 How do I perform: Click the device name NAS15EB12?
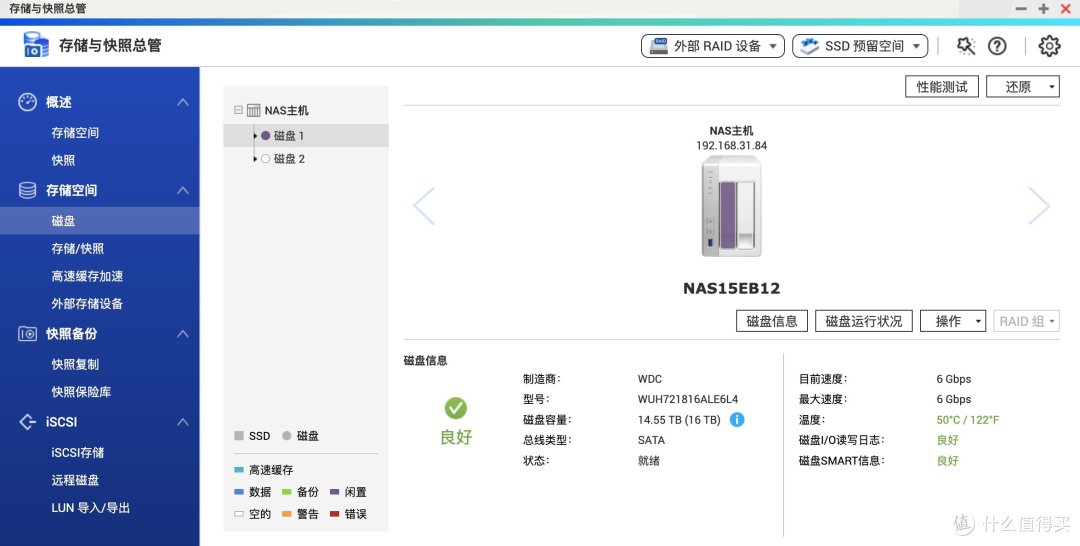coord(731,288)
